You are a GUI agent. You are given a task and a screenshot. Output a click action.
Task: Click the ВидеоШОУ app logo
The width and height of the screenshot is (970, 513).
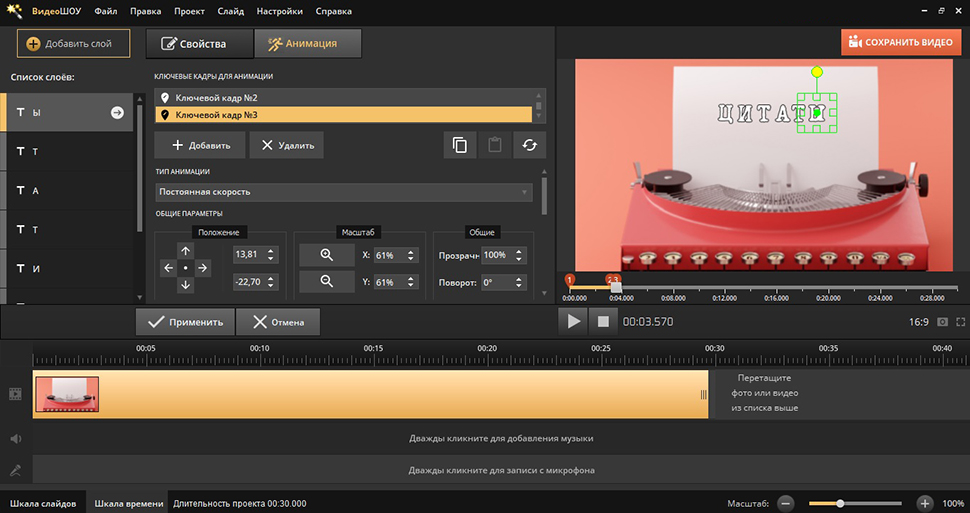tap(15, 11)
